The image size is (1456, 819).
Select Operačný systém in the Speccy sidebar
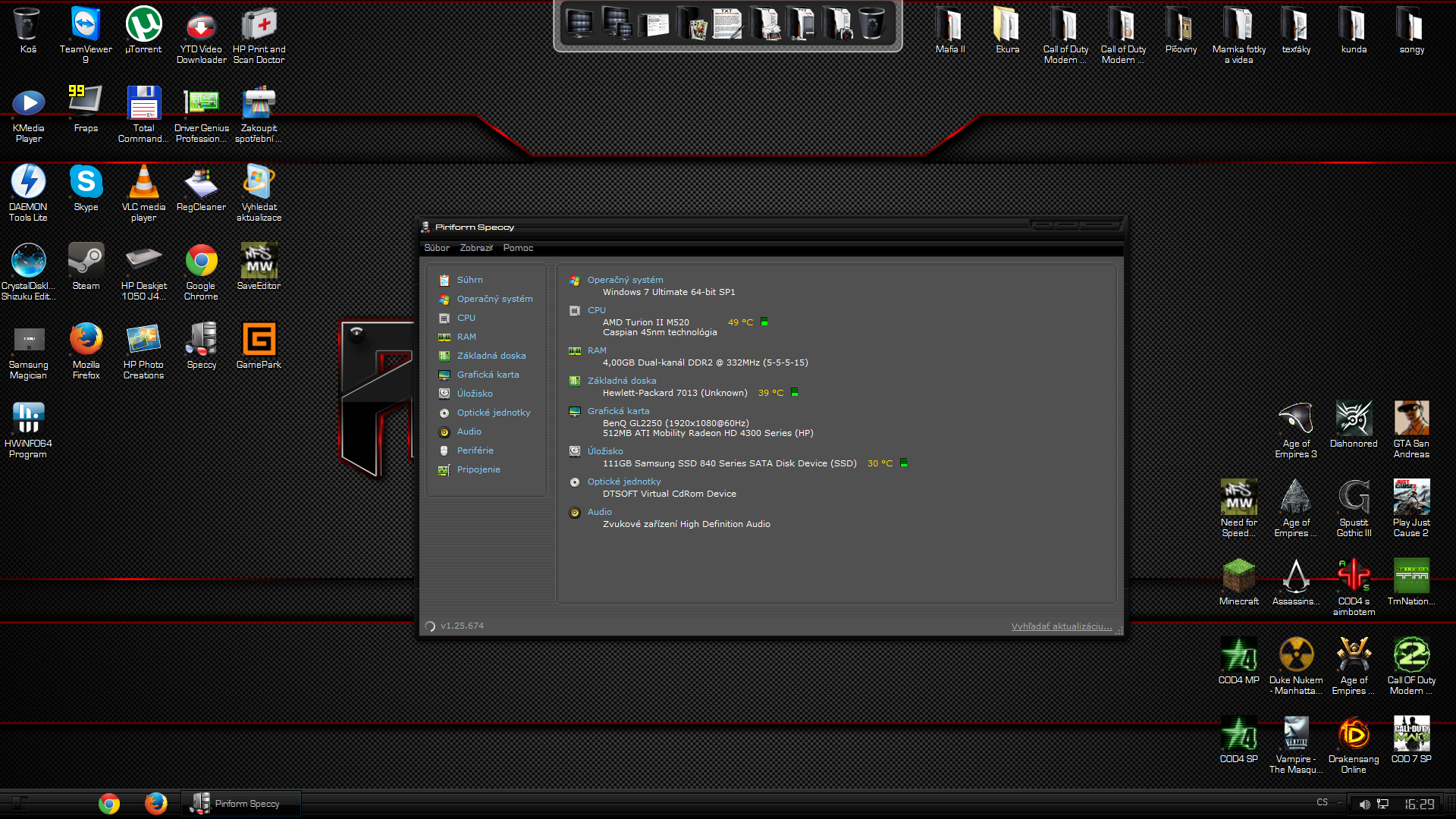[x=494, y=299]
